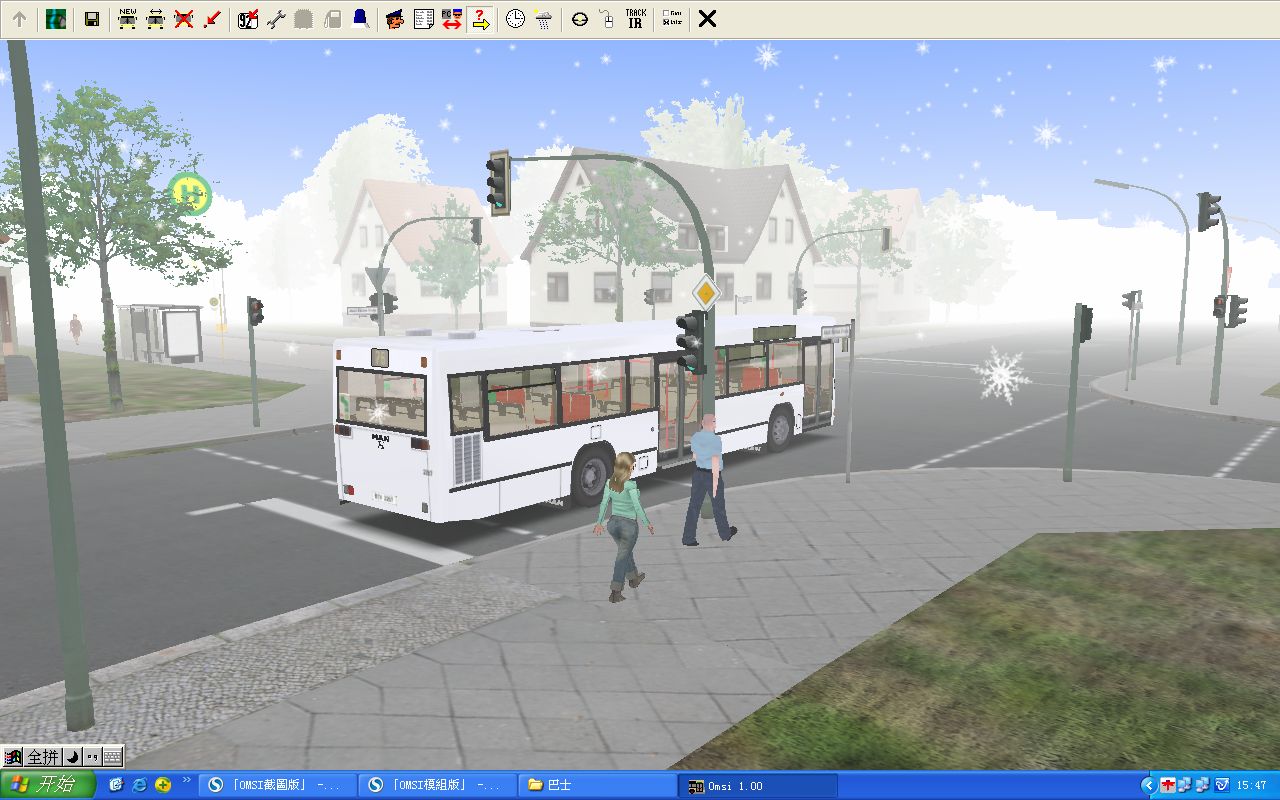This screenshot has height=800, width=1280.
Task: Open the clock time settings
Action: [x=515, y=19]
